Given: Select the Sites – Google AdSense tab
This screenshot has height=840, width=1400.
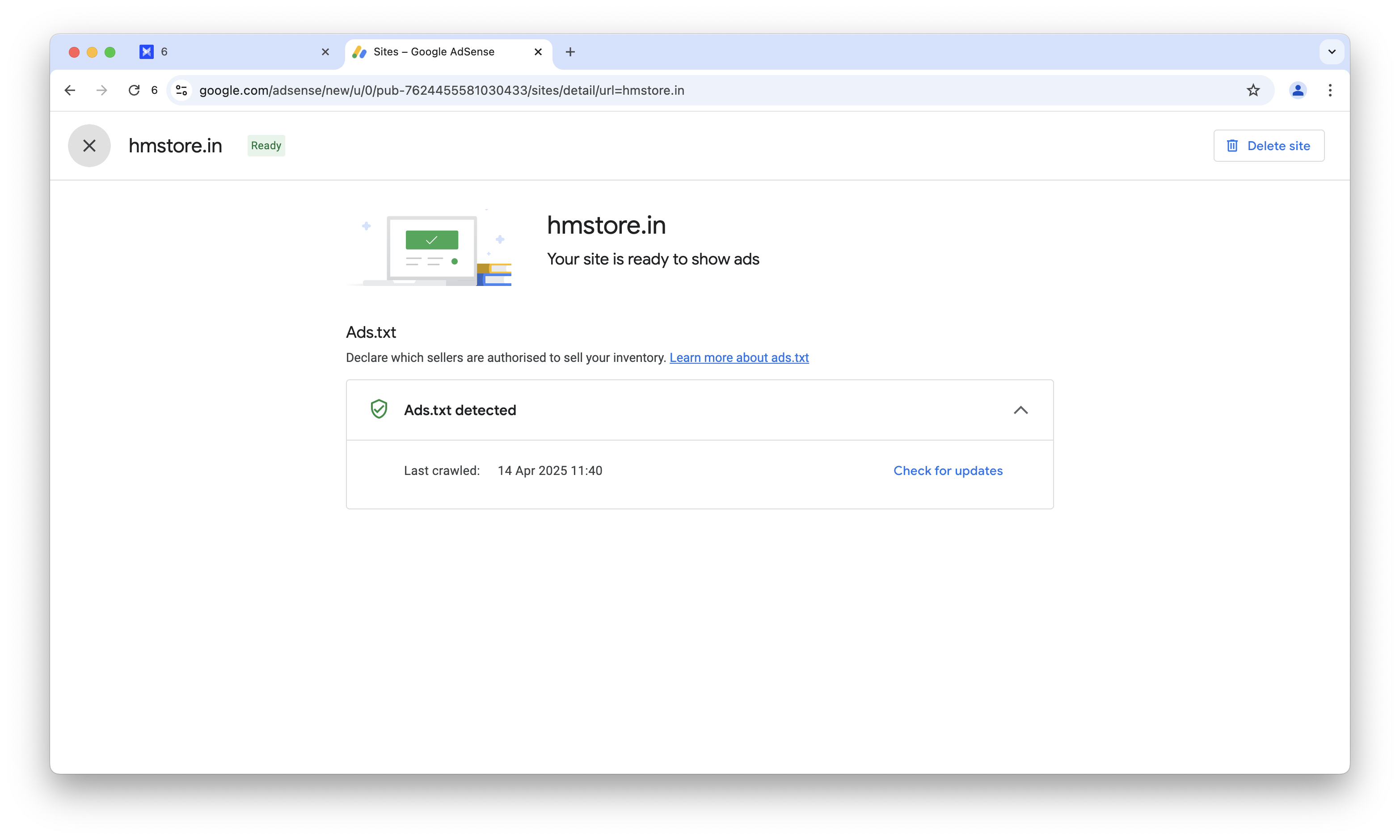Looking at the screenshot, I should [449, 52].
